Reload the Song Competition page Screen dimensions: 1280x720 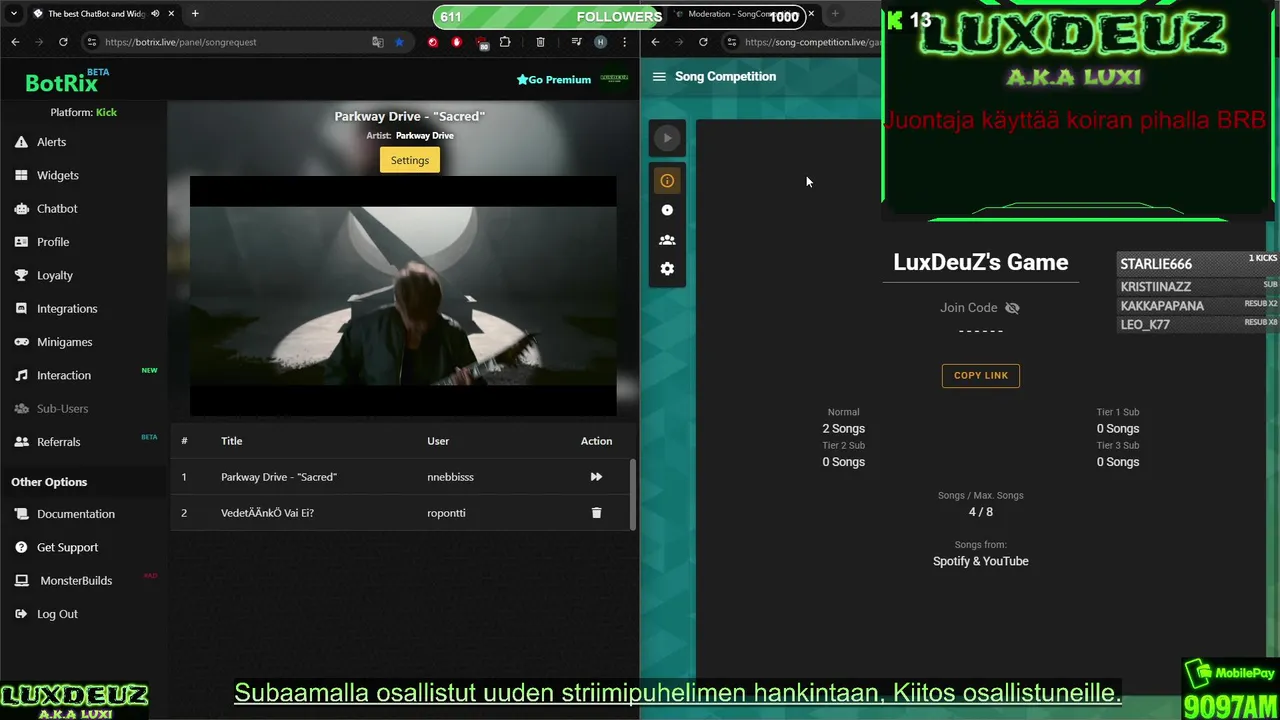[703, 42]
